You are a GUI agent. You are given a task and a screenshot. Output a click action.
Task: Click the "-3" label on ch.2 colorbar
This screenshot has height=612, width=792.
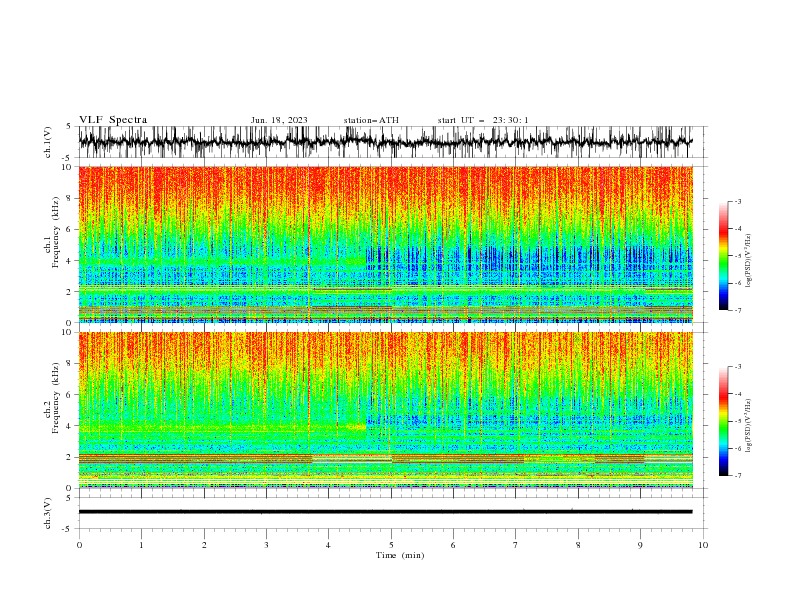coord(738,367)
